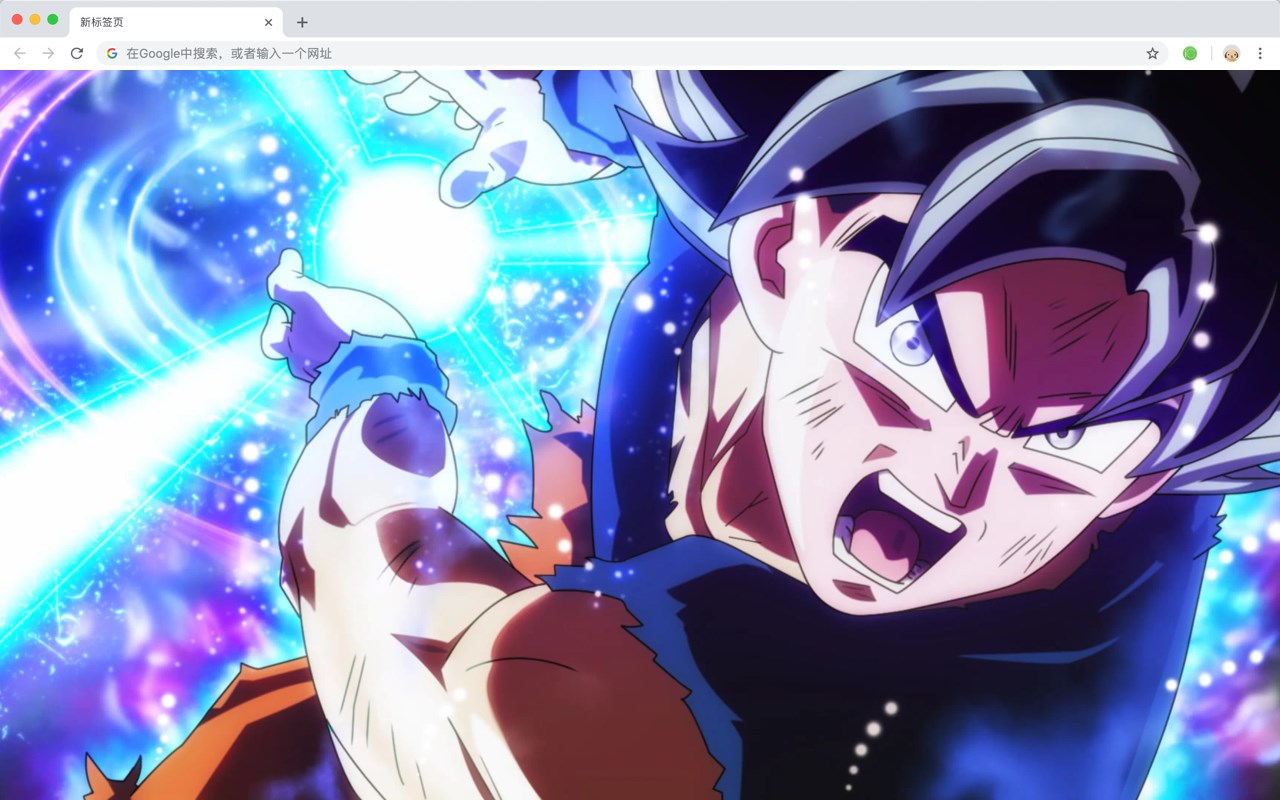Open a new tab with plus button
The width and height of the screenshot is (1280, 800).
[302, 22]
